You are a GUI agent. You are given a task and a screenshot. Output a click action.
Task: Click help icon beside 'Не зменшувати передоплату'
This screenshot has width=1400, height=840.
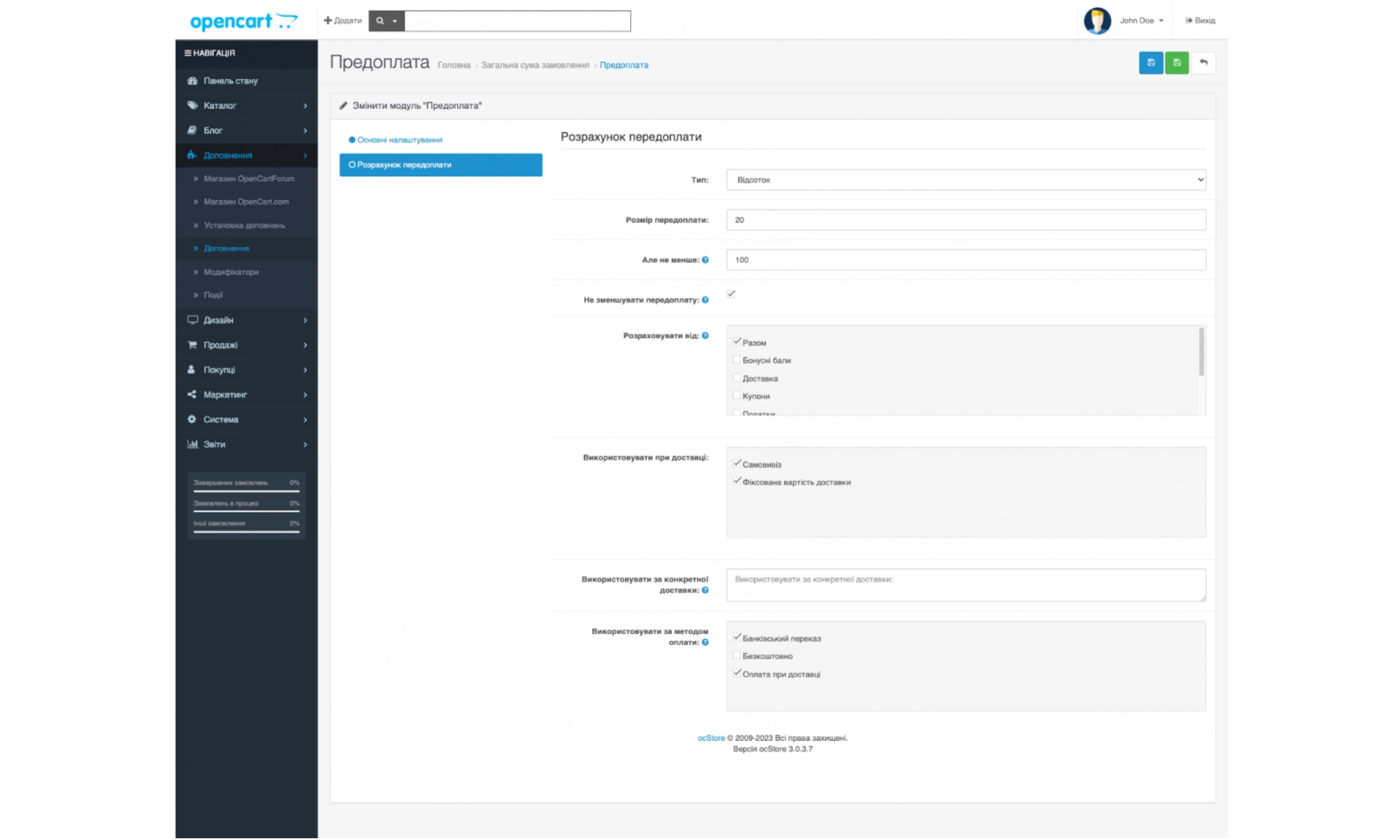coord(705,300)
